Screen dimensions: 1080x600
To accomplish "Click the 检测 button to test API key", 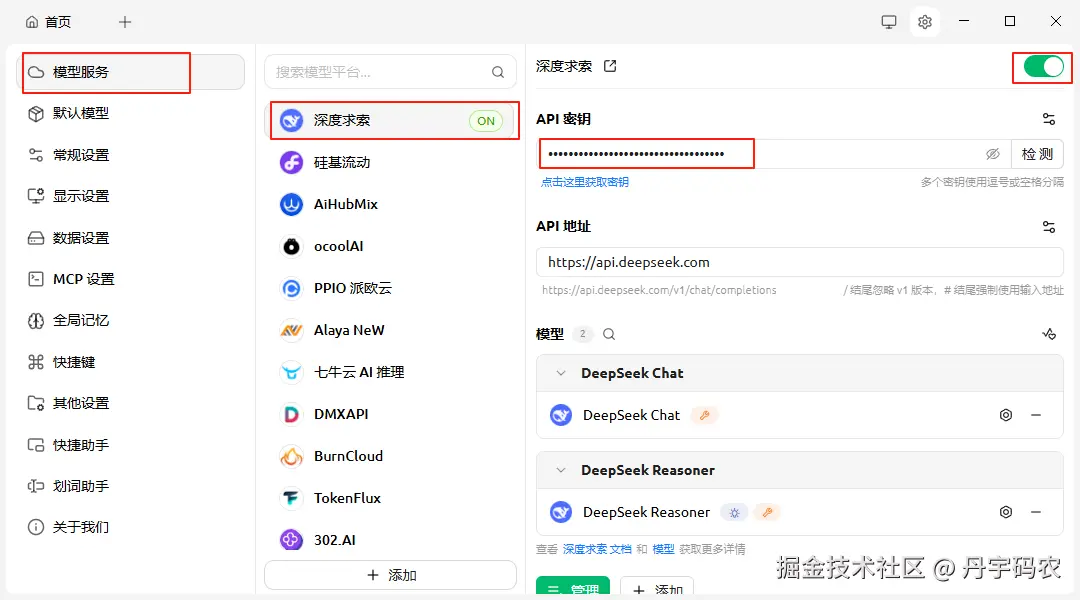I will (x=1037, y=154).
